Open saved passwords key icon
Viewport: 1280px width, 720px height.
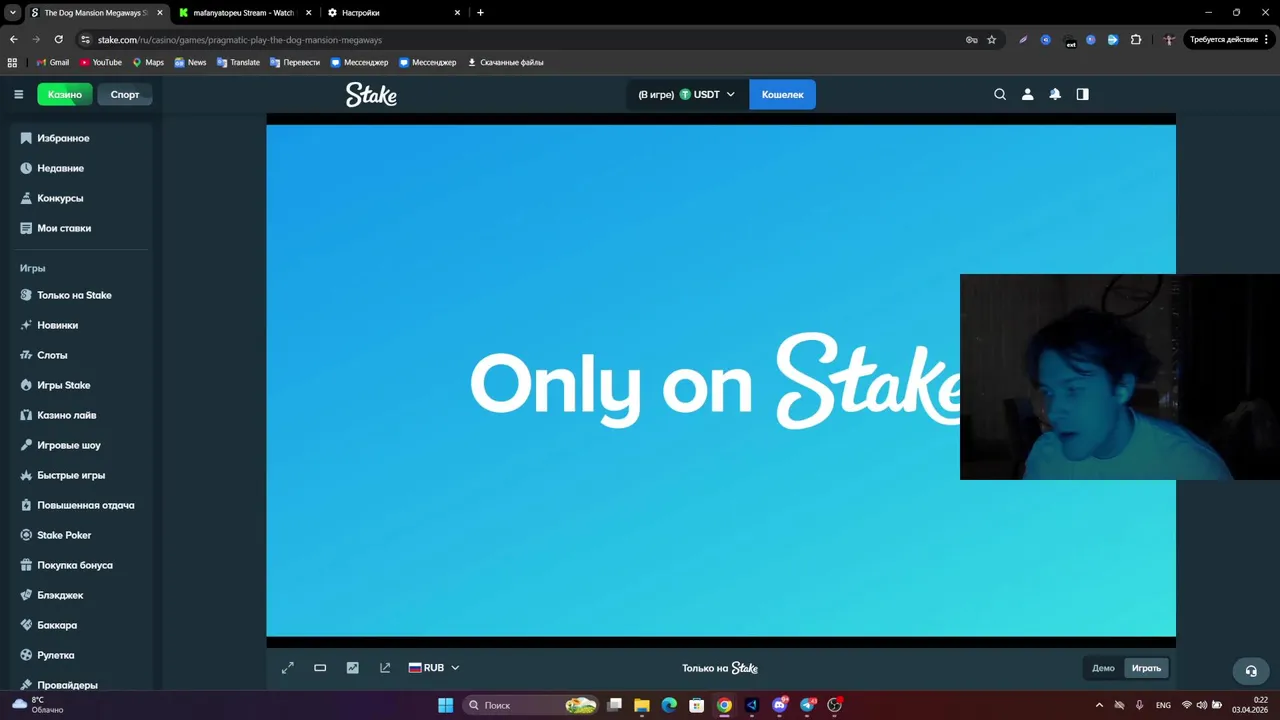pyautogui.click(x=971, y=40)
